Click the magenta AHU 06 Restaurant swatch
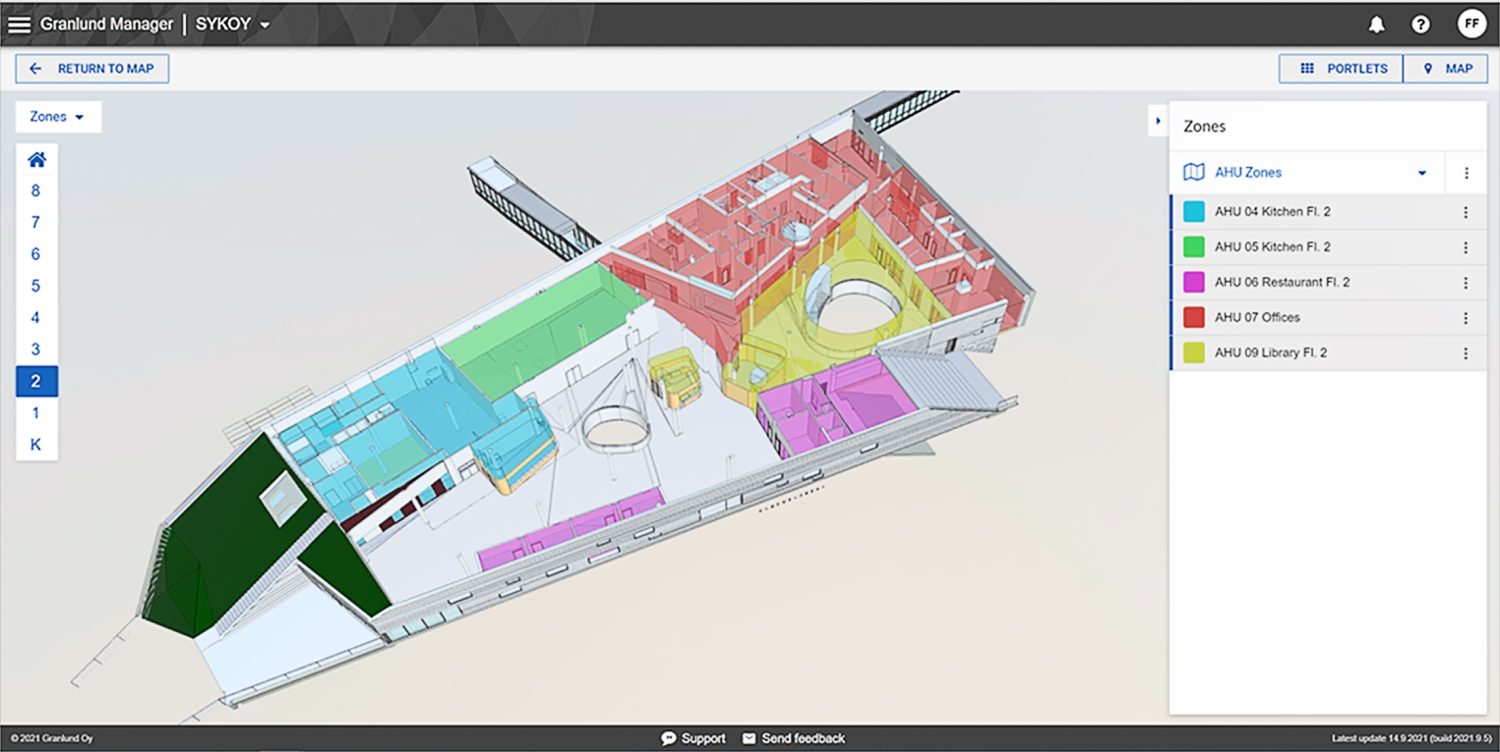This screenshot has height=752, width=1500. pos(1193,282)
